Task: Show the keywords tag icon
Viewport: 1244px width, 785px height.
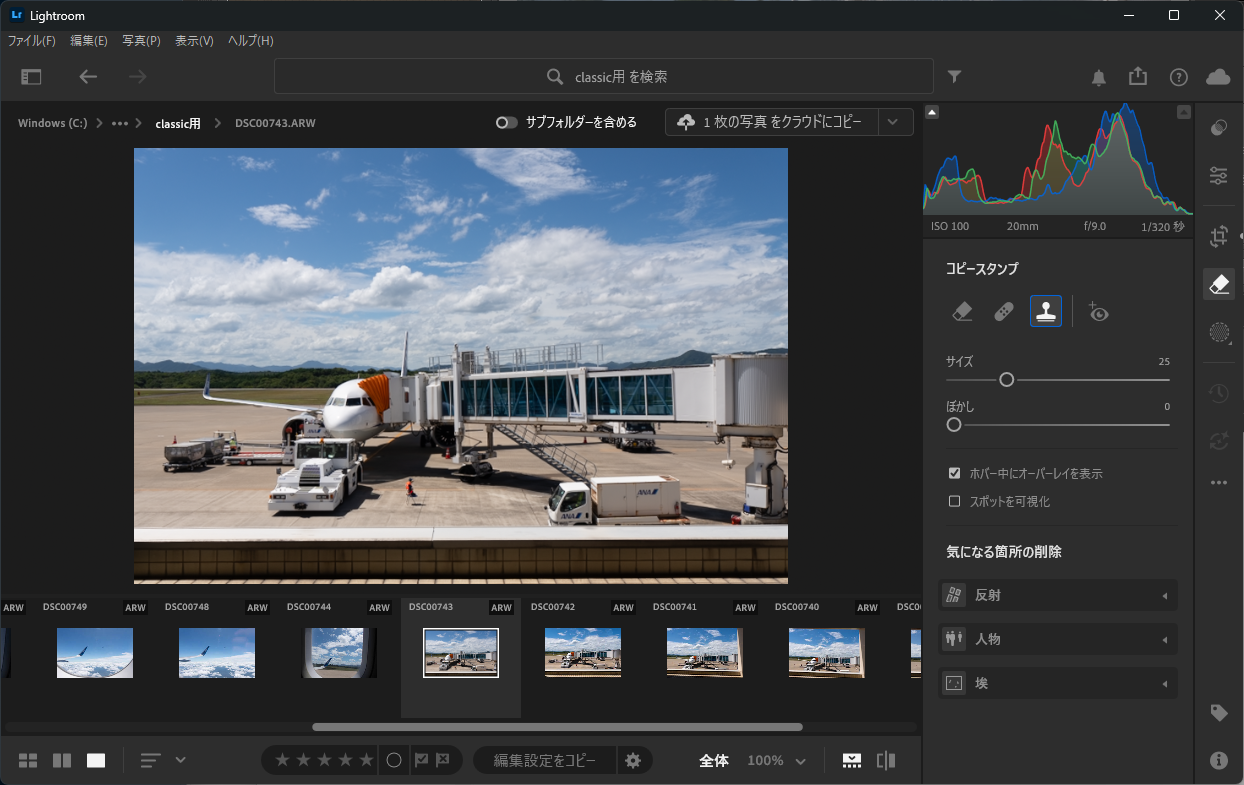Action: pos(1219,713)
